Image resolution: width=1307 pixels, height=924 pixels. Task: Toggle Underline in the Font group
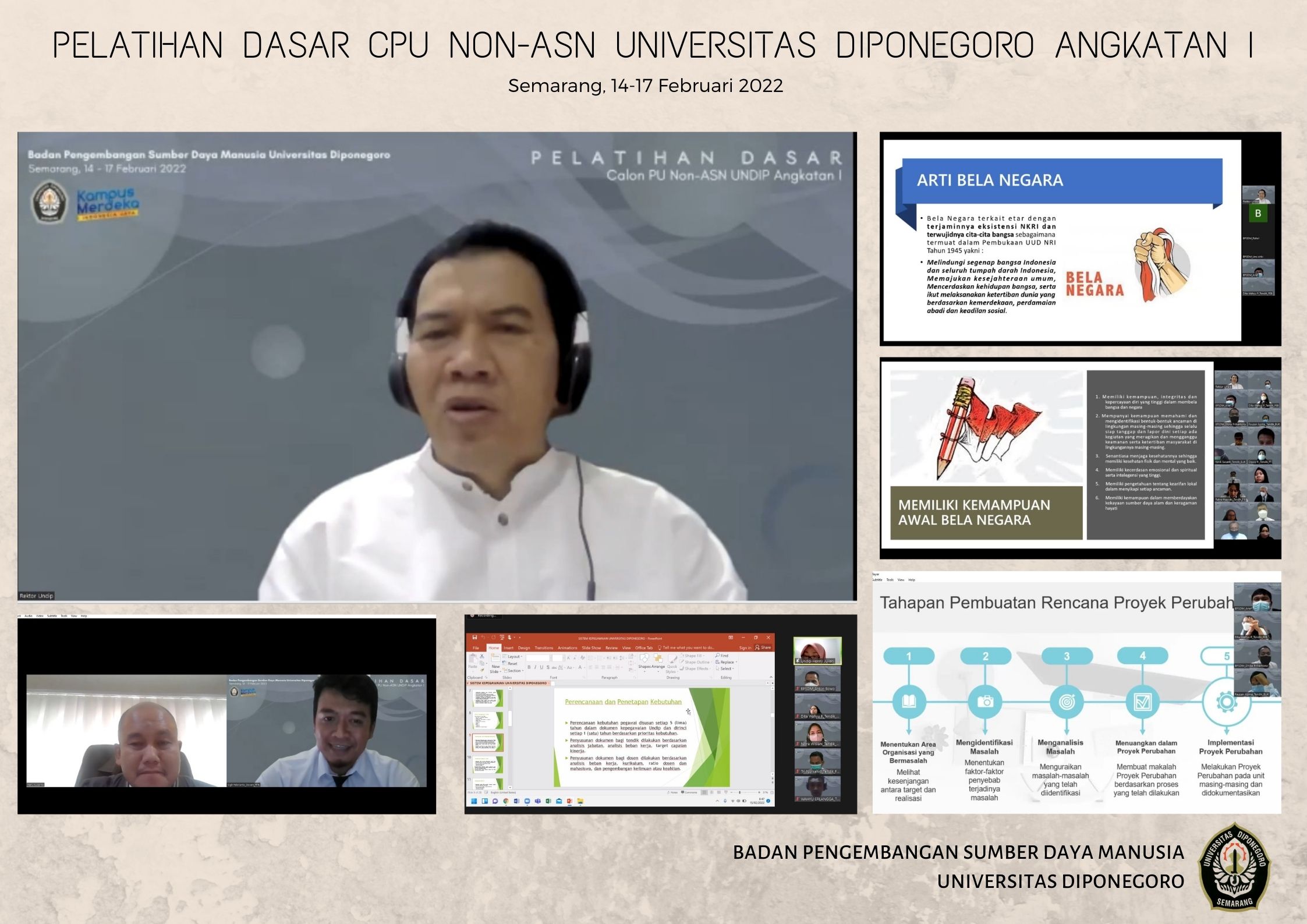pos(541,667)
